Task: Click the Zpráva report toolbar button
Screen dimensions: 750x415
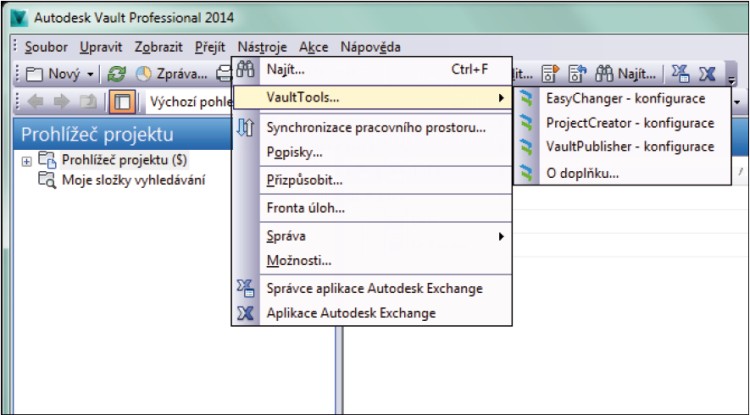Action: (170, 74)
